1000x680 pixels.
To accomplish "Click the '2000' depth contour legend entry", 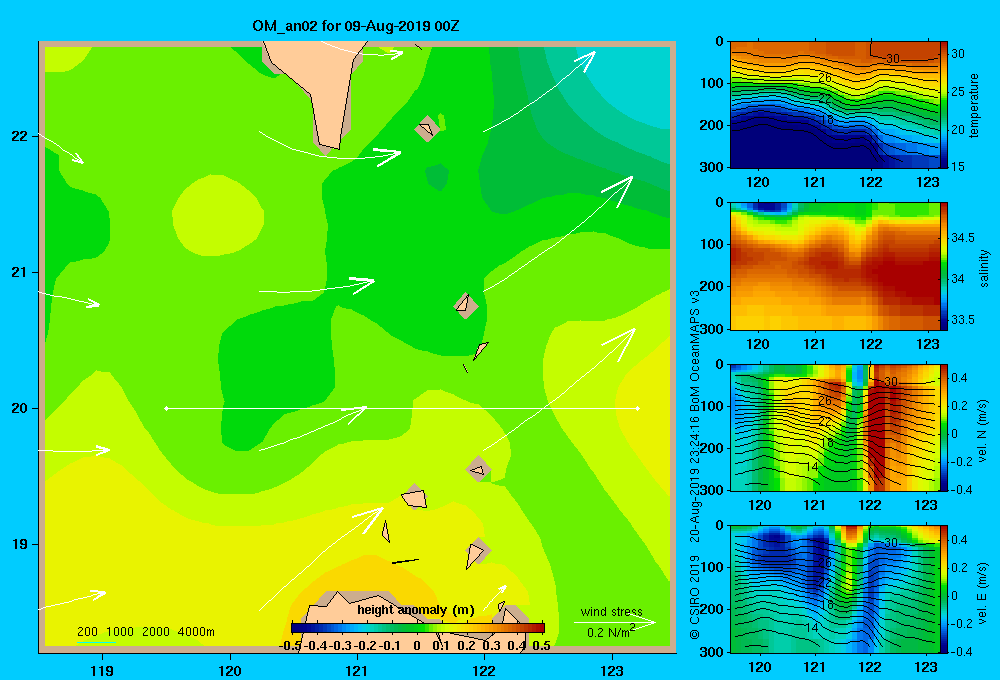I will click(156, 632).
